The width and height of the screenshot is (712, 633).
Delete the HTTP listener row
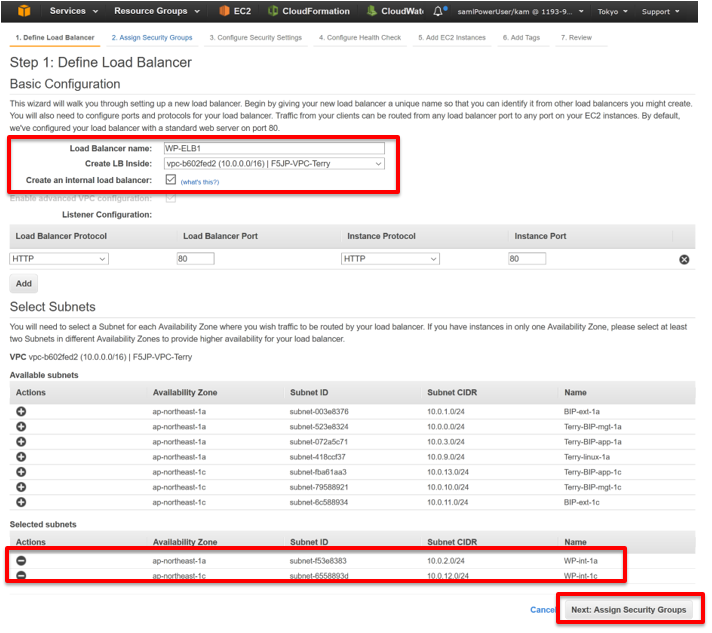[684, 259]
